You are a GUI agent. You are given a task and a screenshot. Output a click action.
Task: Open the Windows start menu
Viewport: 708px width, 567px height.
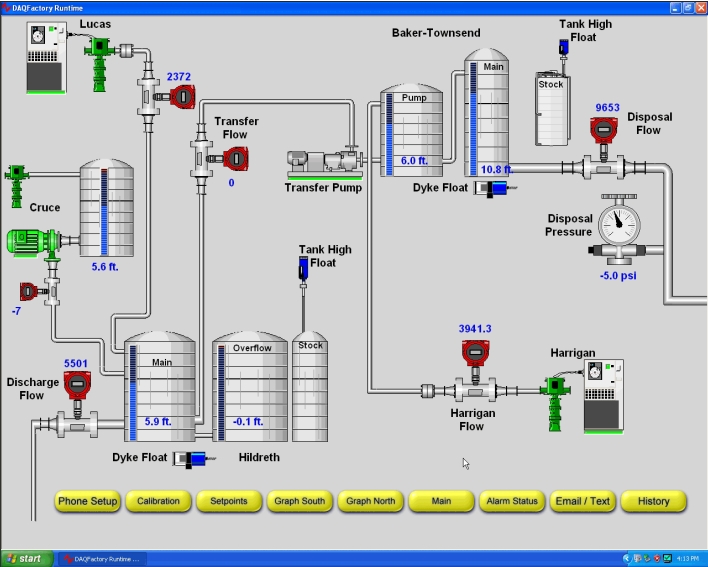click(x=27, y=559)
